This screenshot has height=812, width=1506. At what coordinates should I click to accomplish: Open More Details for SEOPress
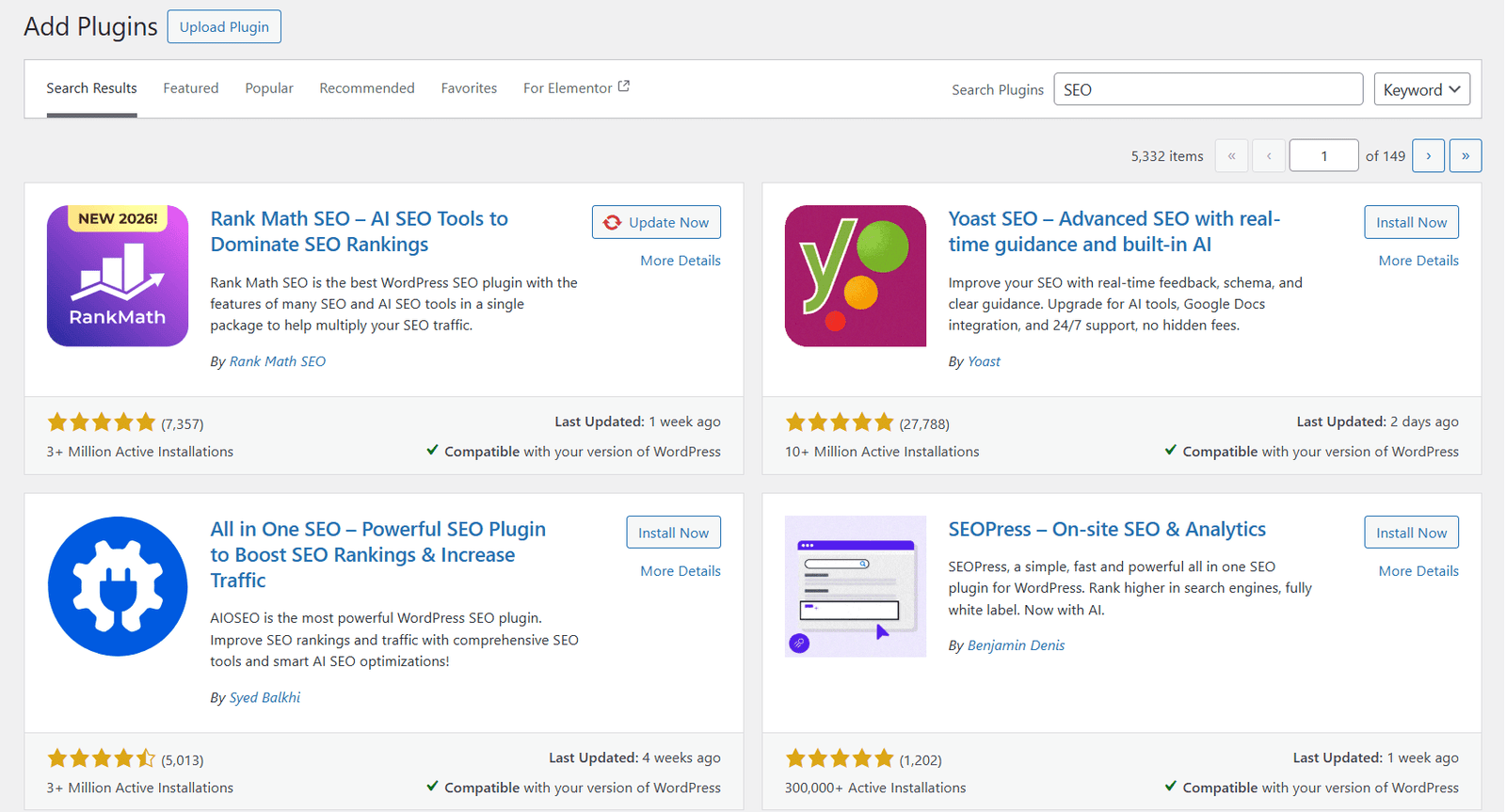click(1418, 571)
